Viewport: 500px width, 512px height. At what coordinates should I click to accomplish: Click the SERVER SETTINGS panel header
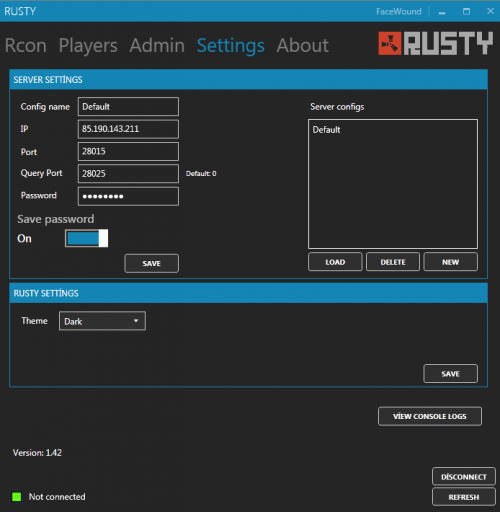(249, 80)
